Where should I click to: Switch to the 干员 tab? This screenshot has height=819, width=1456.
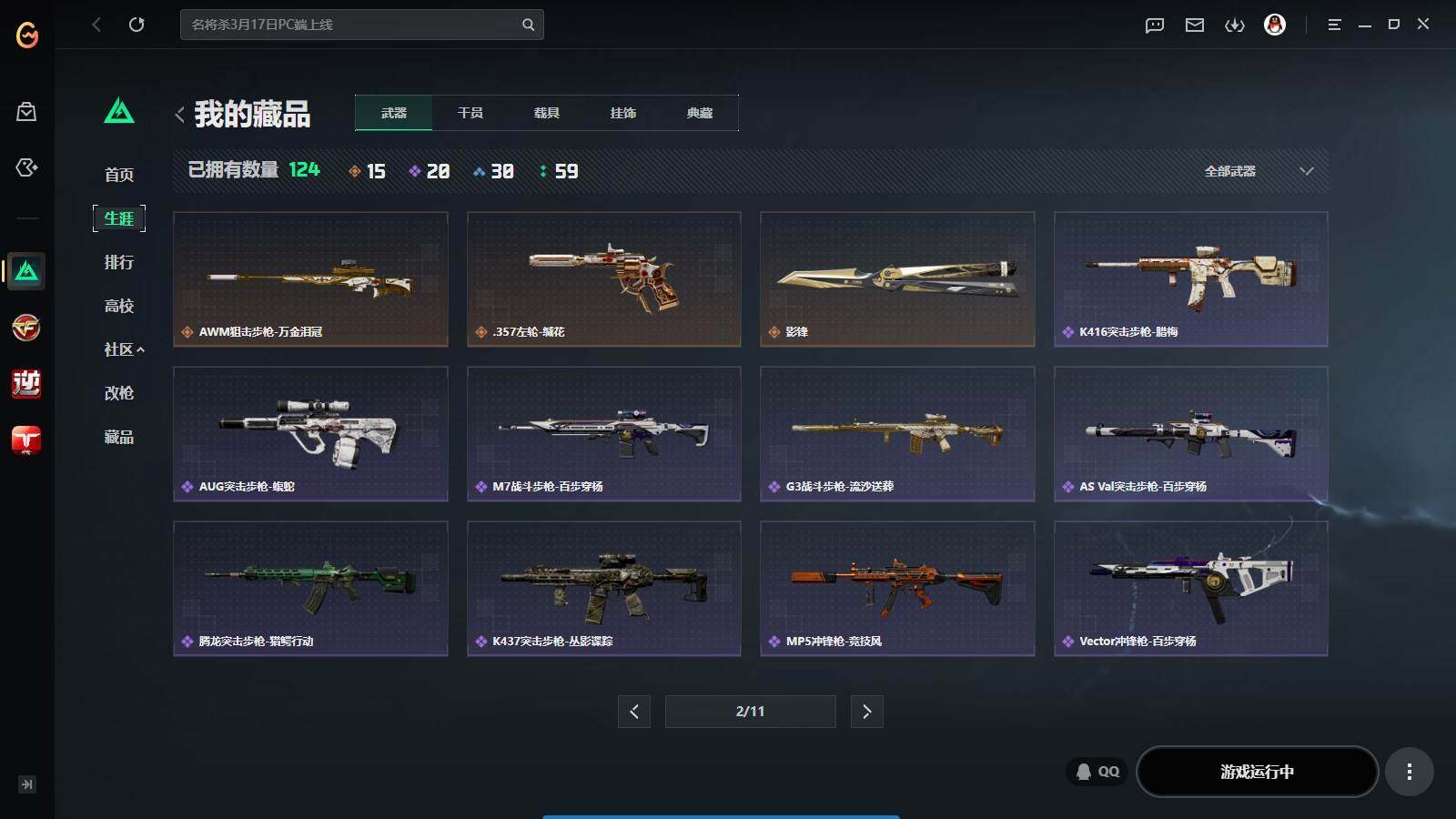coord(470,113)
